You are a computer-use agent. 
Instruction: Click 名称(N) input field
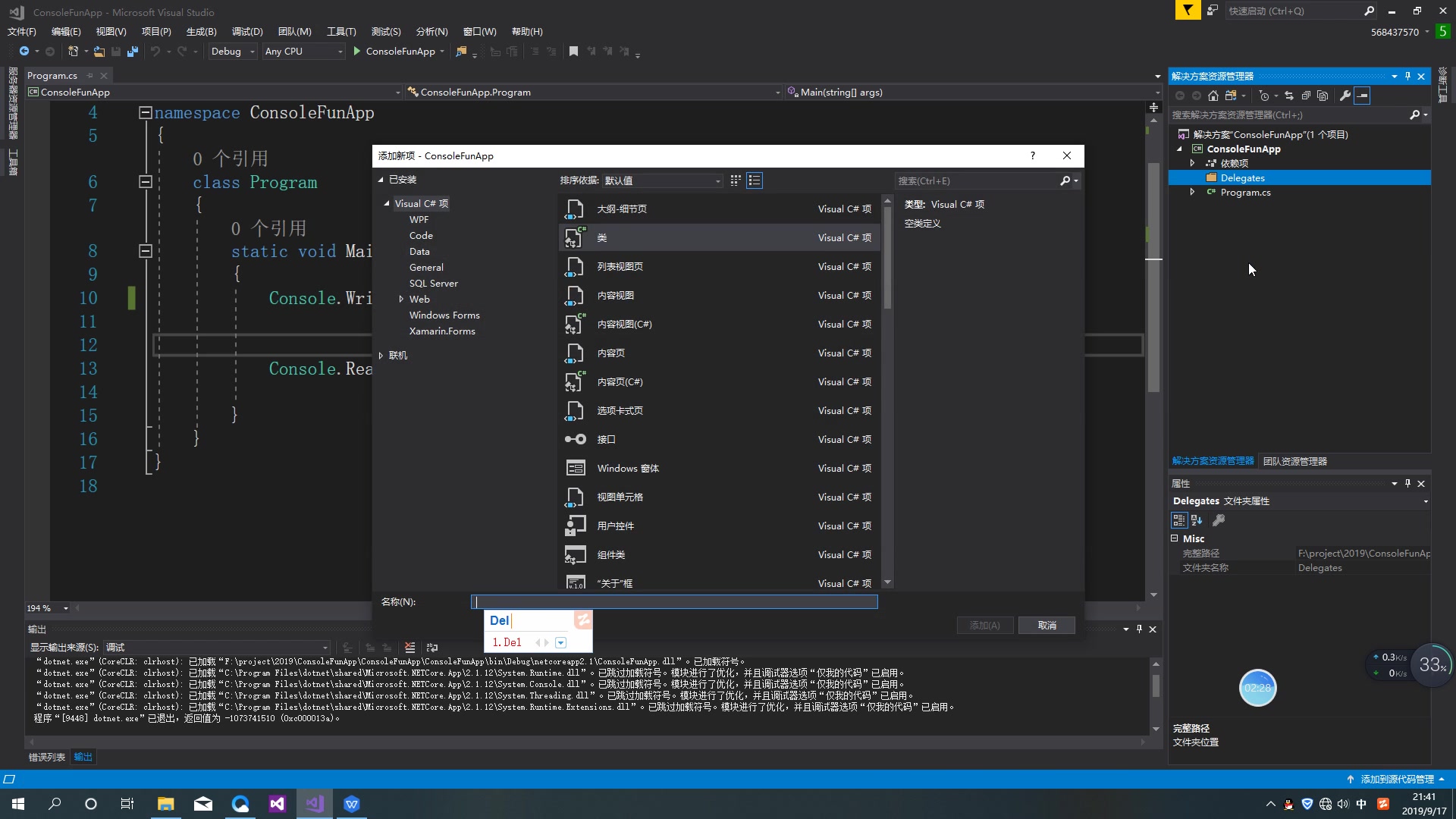pyautogui.click(x=674, y=601)
